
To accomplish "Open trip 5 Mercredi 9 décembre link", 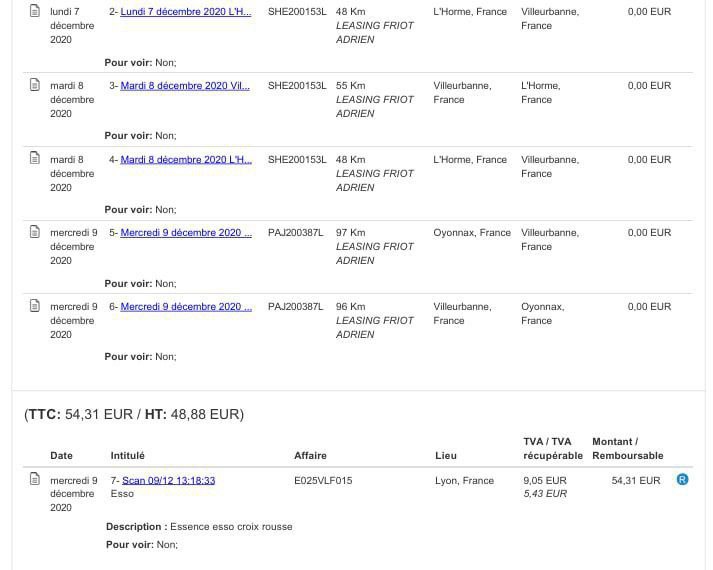I will coord(186,233).
